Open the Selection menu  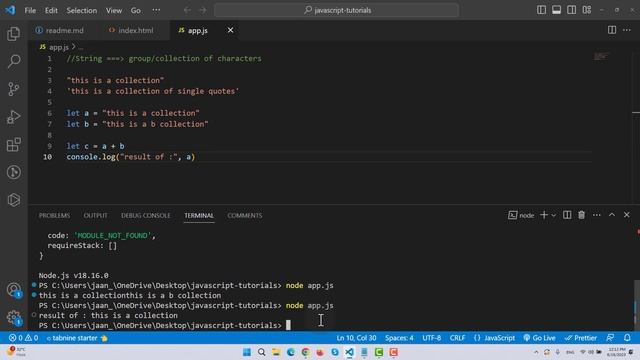[82, 10]
